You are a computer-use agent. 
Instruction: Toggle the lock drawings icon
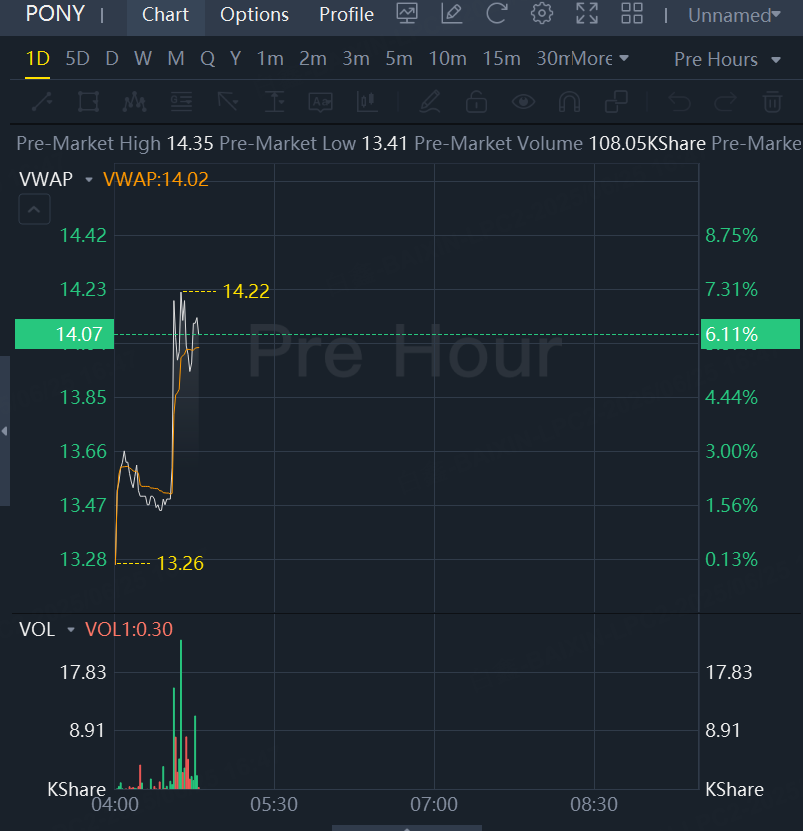pyautogui.click(x=476, y=101)
